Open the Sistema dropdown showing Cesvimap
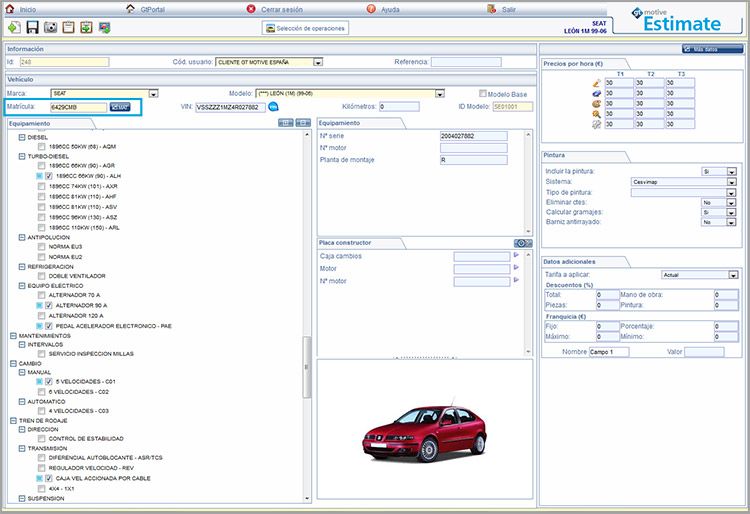 pos(731,182)
